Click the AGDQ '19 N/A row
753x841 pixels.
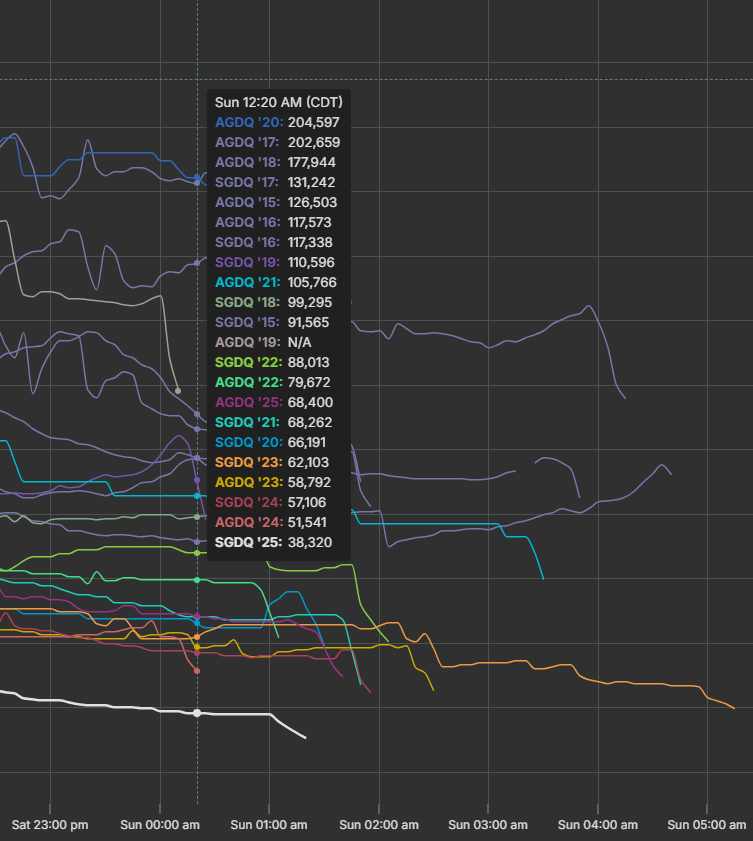pyautogui.click(x=263, y=342)
